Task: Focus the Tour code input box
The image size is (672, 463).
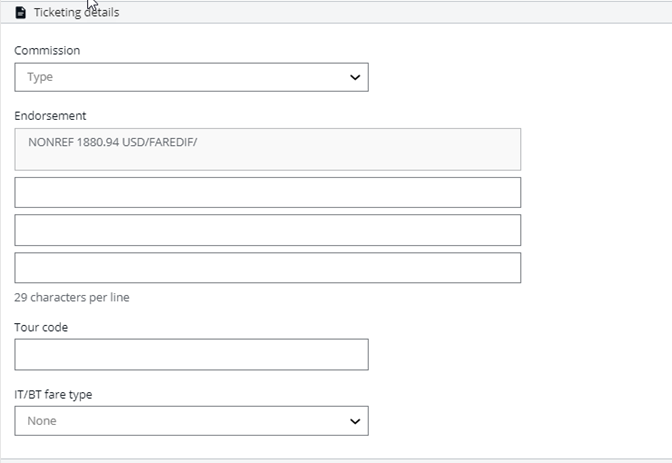Action: pos(192,355)
